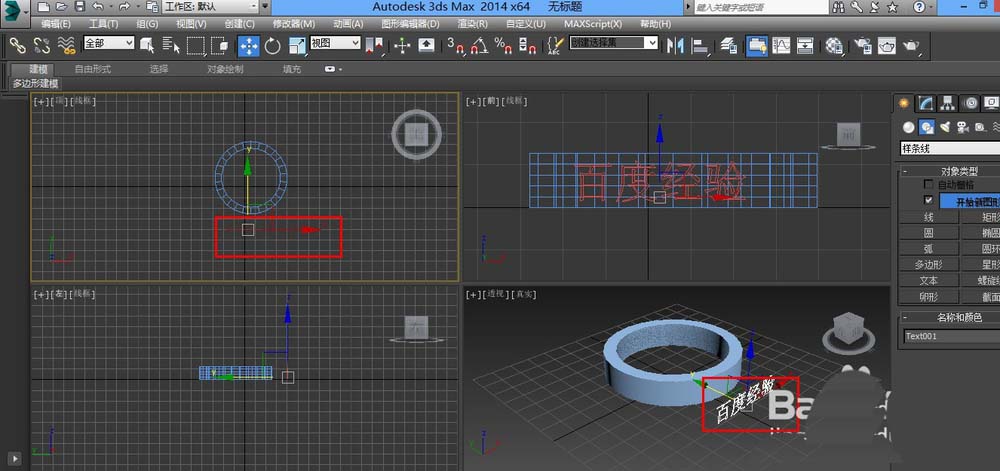Open Rendered Frame Window icon
1000x471 pixels.
(887, 45)
